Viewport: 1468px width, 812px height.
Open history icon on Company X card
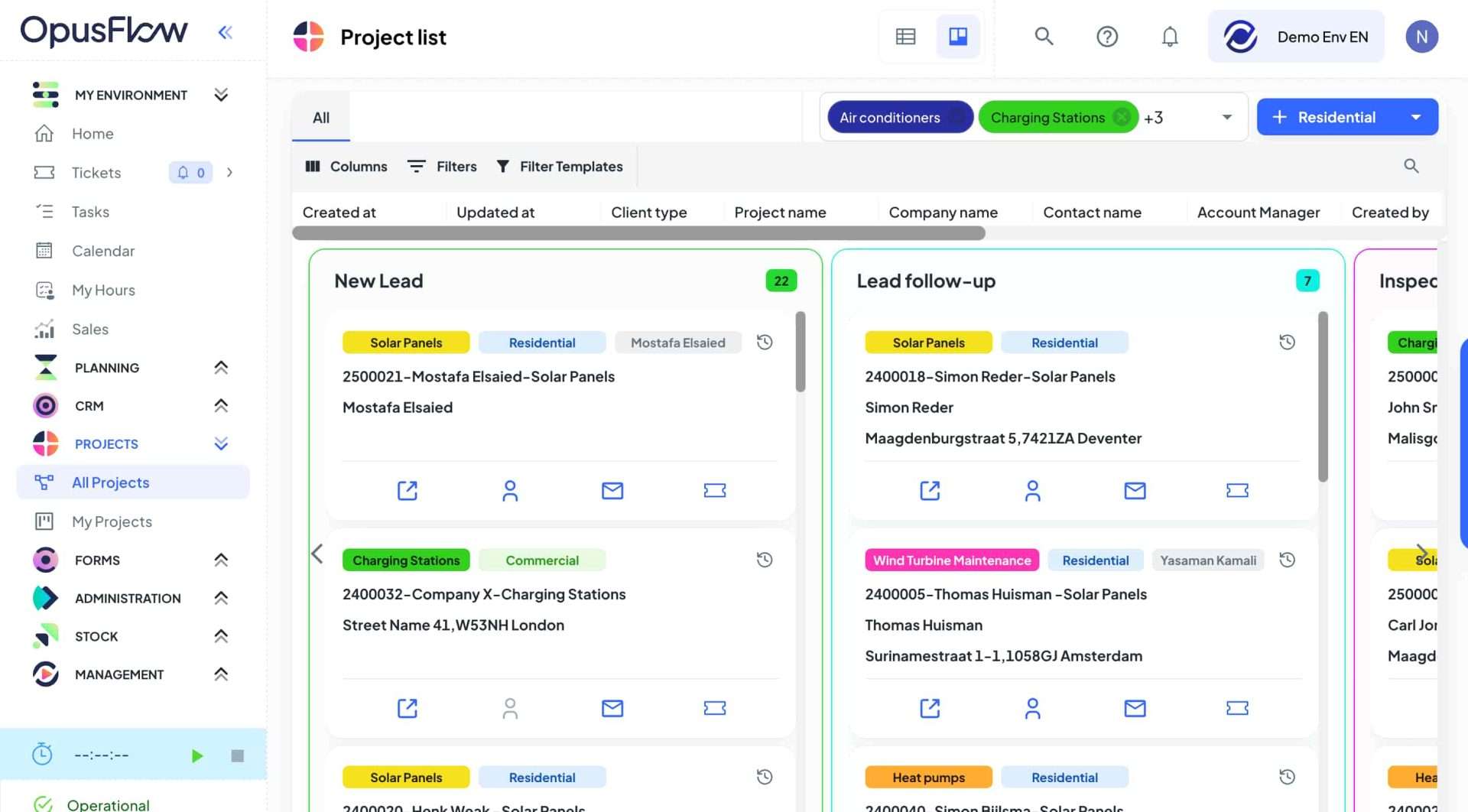(765, 560)
